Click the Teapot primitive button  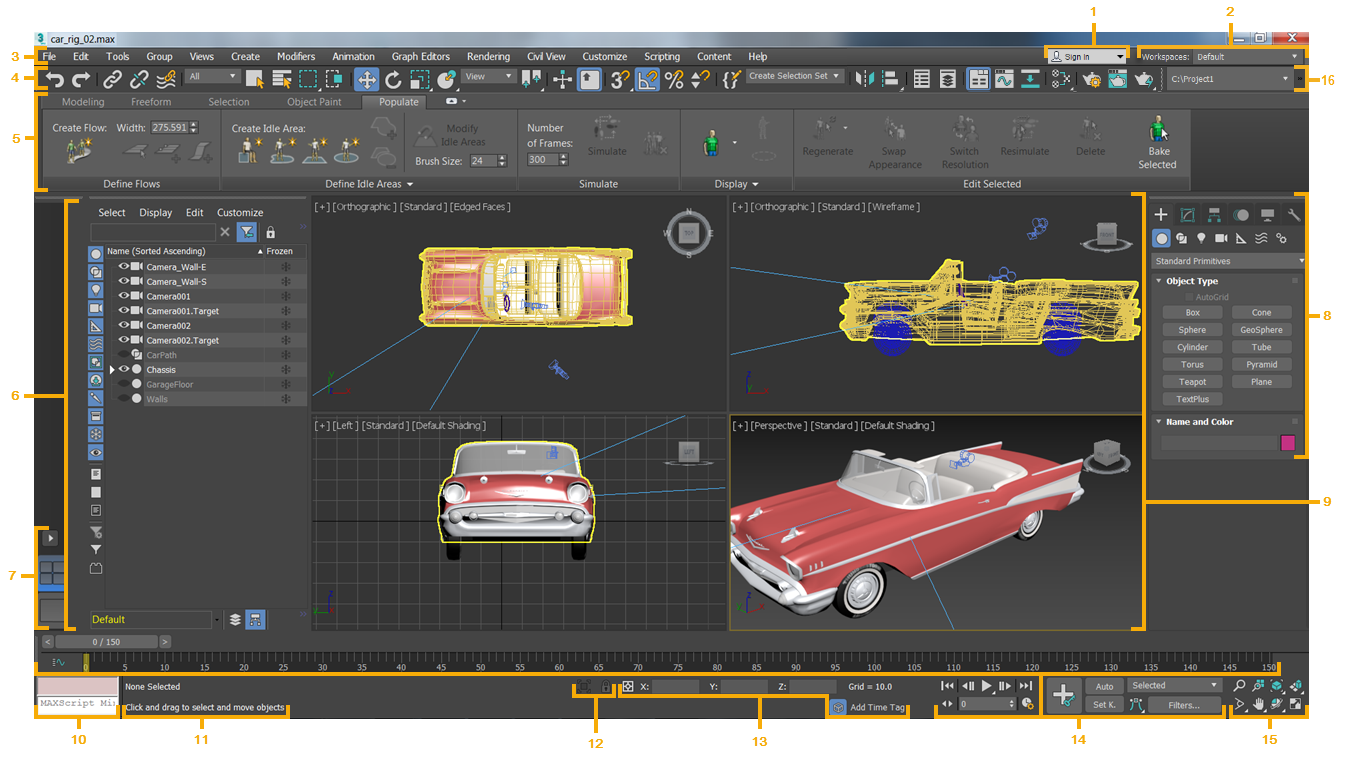(x=1192, y=381)
